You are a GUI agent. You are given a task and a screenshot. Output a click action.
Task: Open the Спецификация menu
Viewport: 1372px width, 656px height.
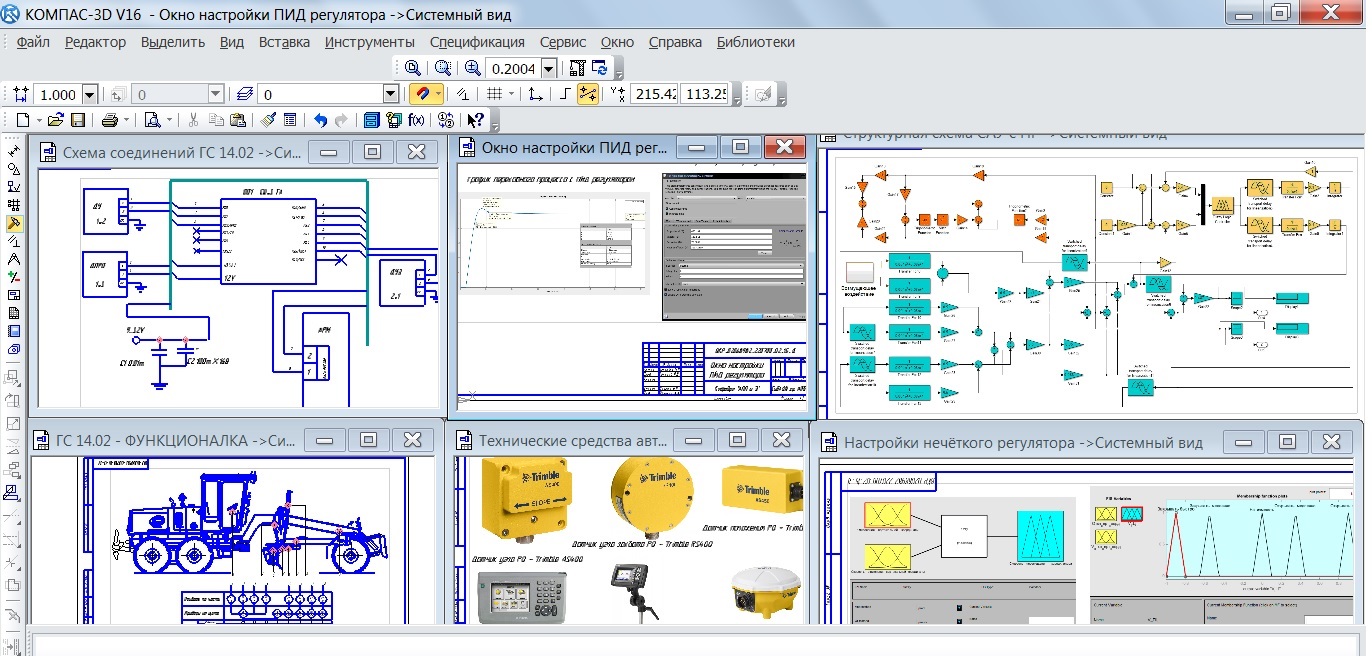477,42
